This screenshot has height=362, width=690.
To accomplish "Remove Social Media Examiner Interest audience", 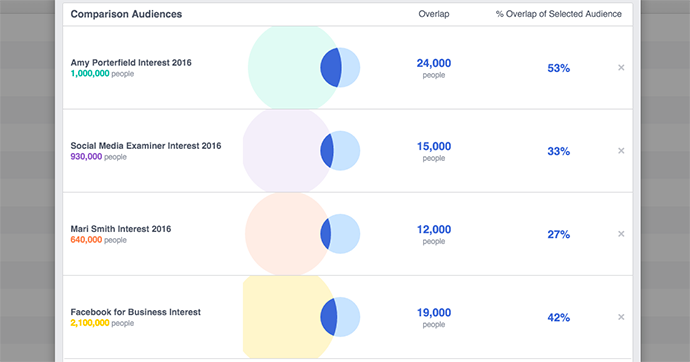I will 621,150.
